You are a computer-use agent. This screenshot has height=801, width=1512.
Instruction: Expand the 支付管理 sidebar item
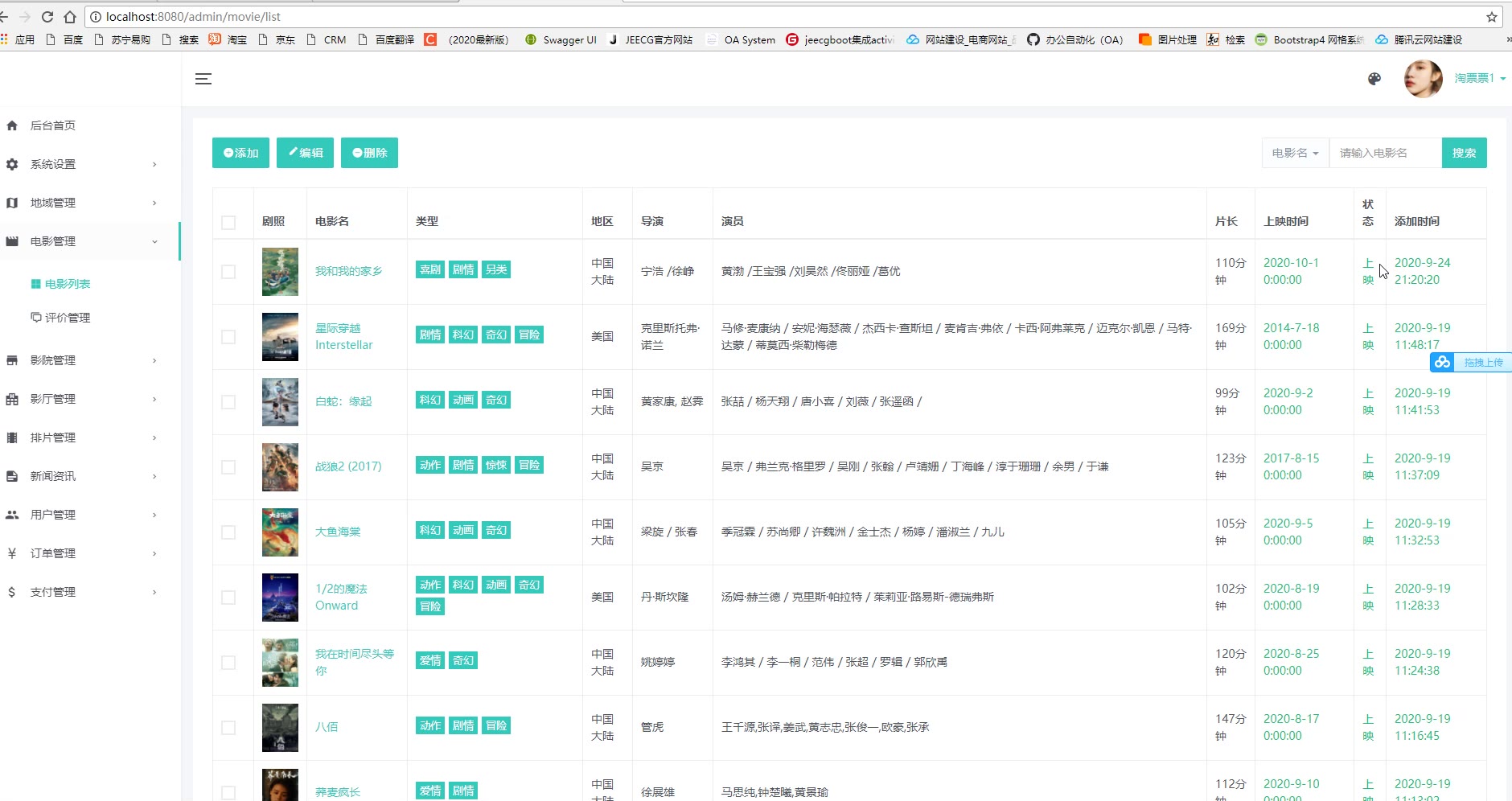coord(90,592)
